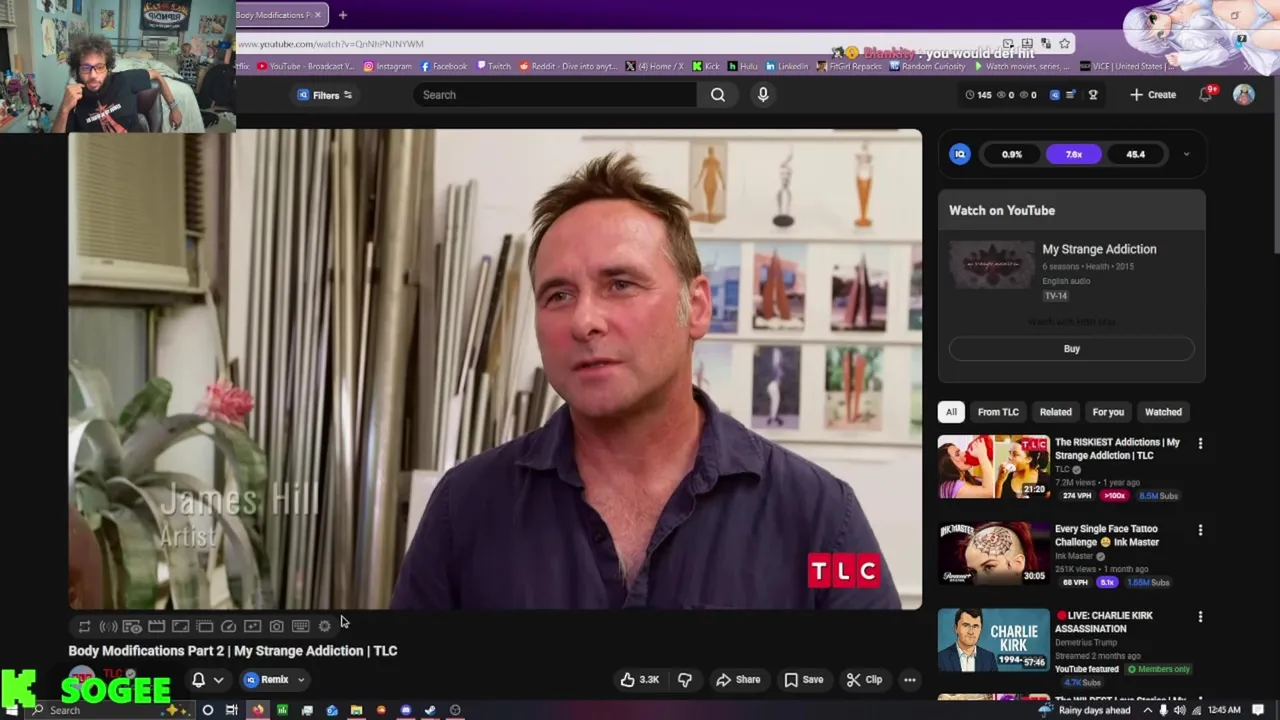
Task: Take a screenshot with the camera icon
Action: coord(276,626)
